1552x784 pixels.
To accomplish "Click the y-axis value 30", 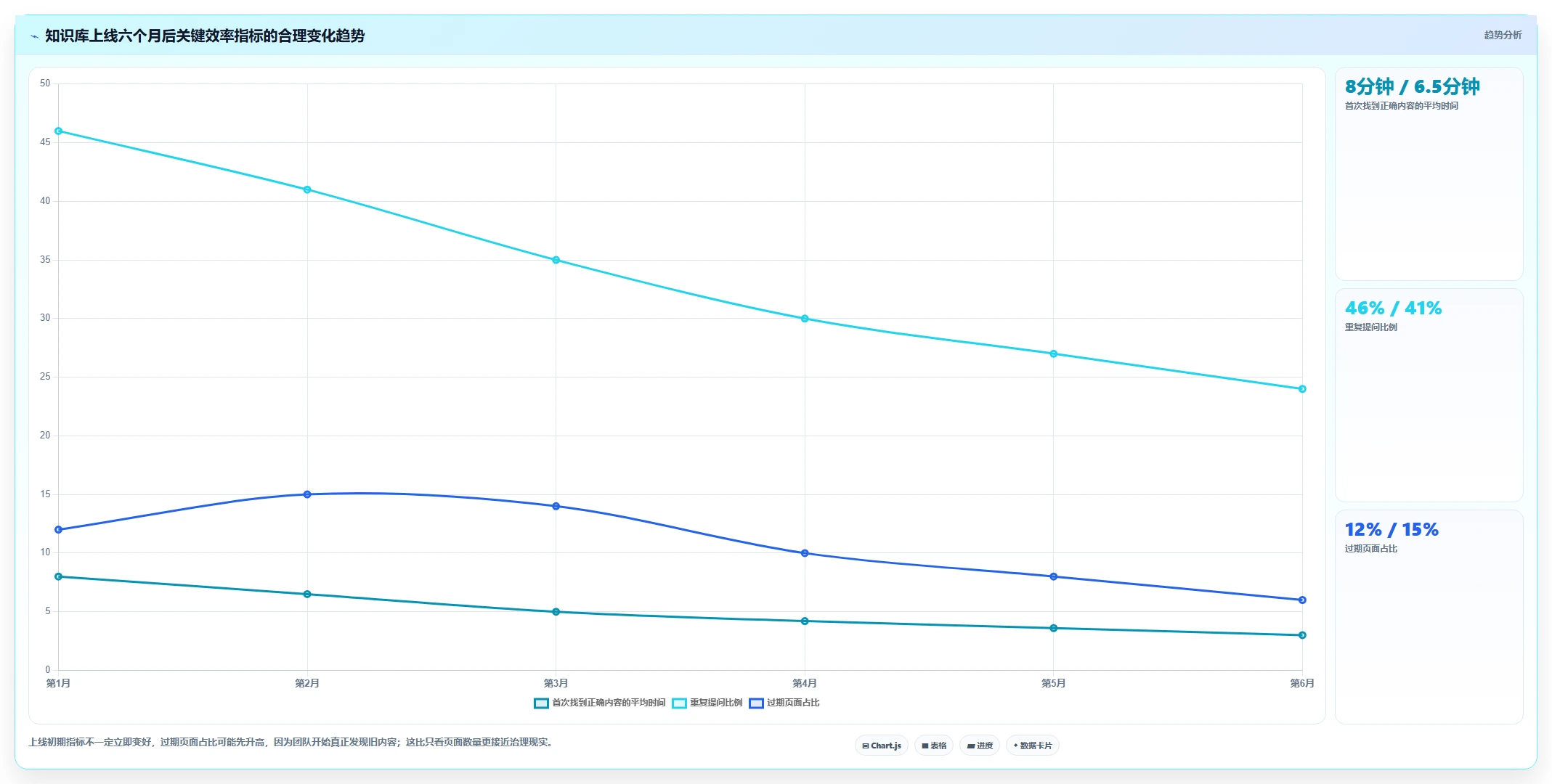I will [45, 318].
